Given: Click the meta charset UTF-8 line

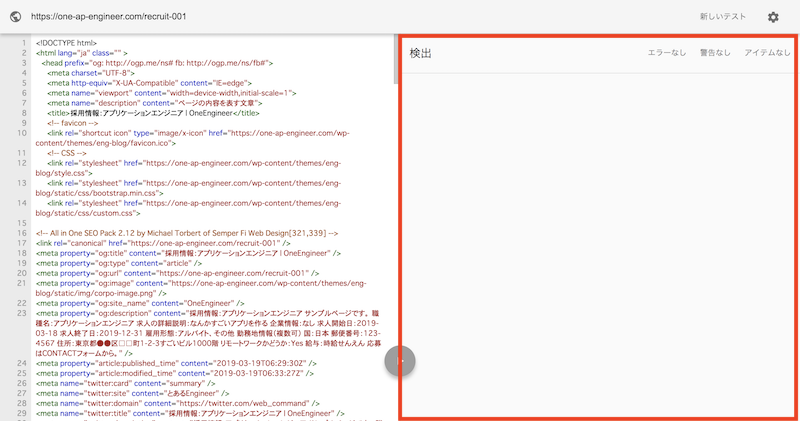Looking at the screenshot, I should click(x=91, y=73).
